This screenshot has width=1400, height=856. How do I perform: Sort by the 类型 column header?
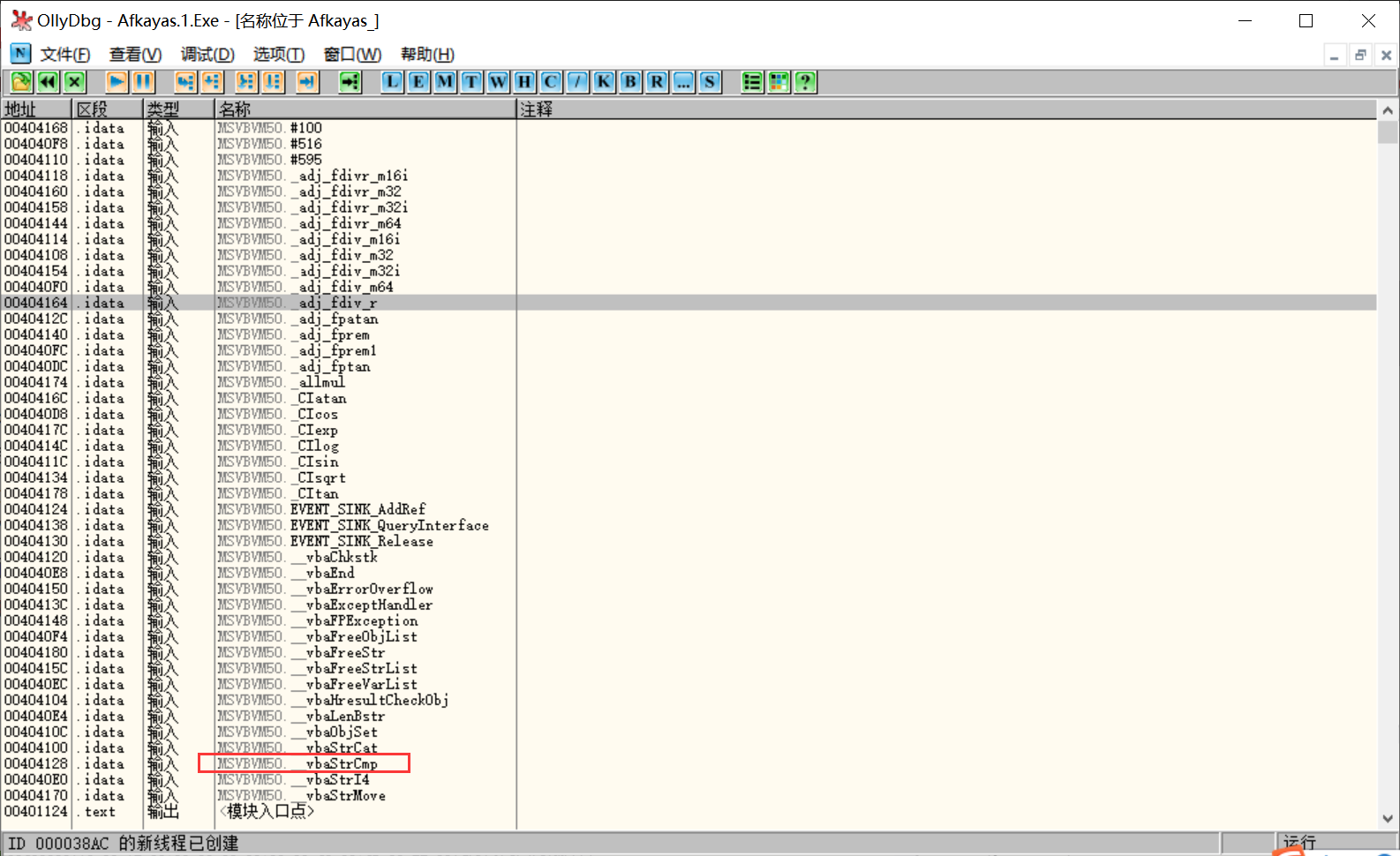tap(179, 109)
